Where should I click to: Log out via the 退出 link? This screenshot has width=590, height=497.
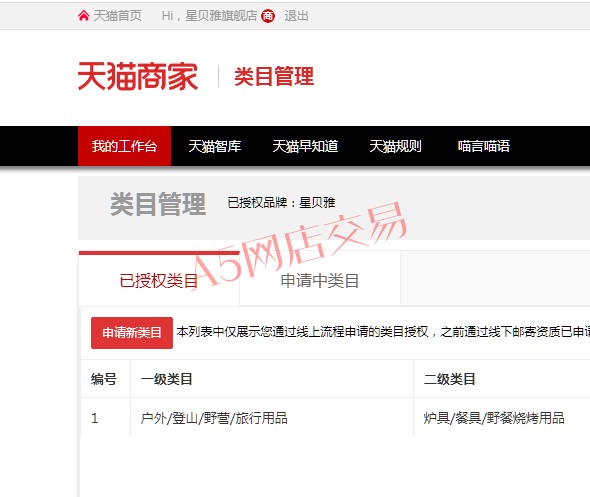(x=297, y=16)
